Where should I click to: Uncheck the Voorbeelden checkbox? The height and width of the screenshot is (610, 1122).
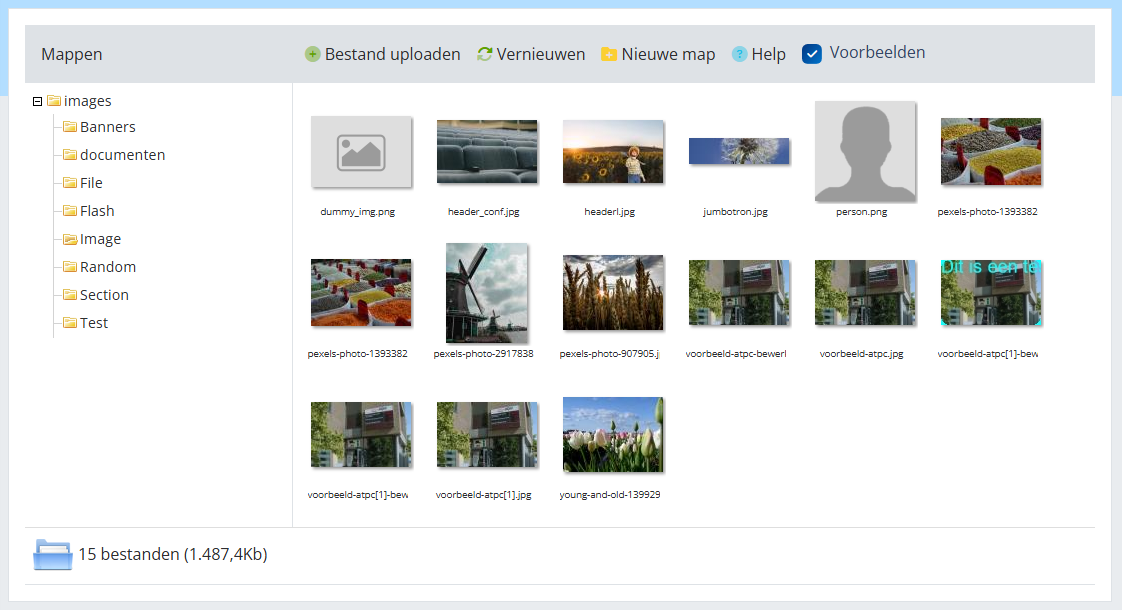[812, 54]
